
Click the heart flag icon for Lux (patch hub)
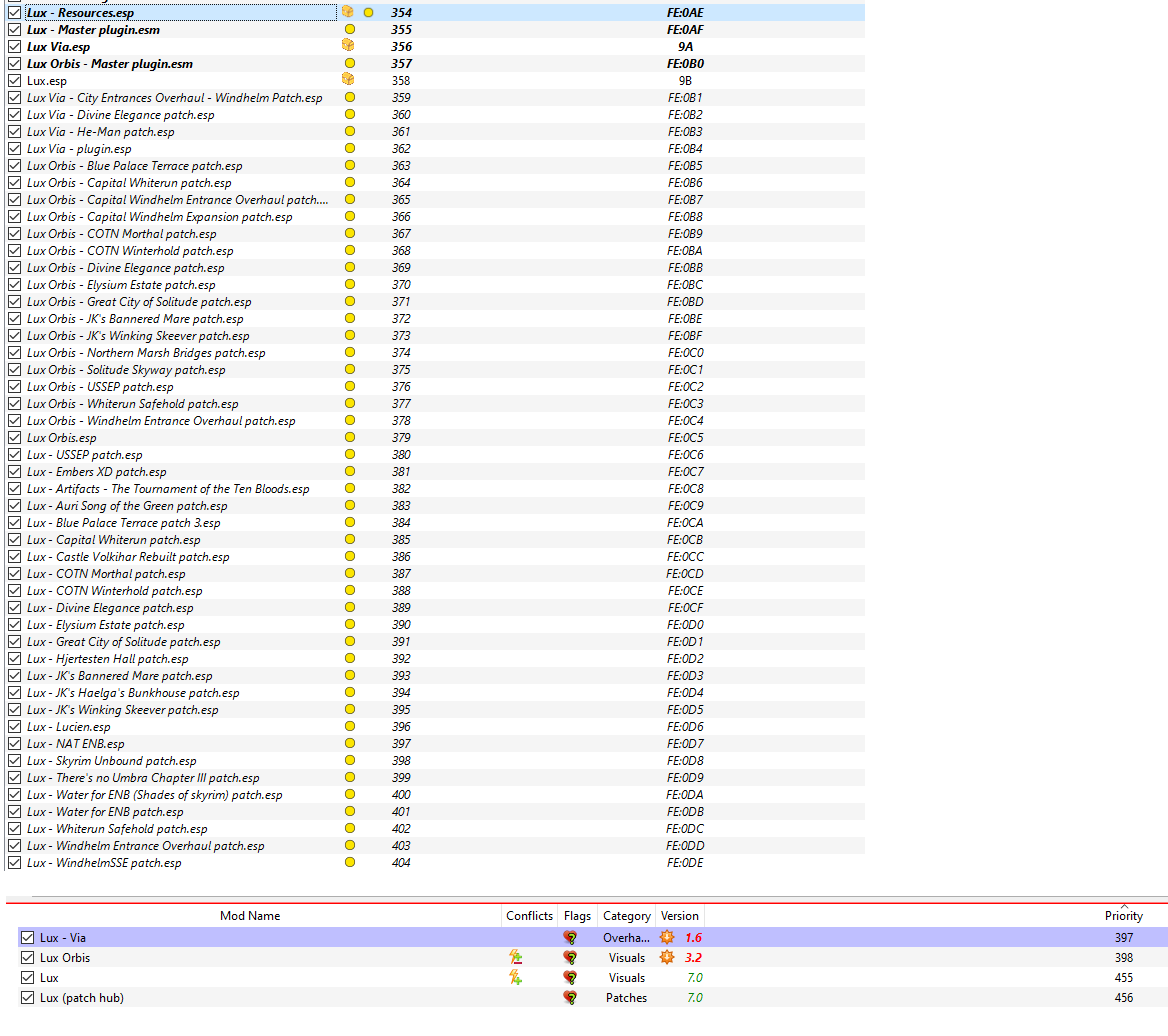tap(570, 998)
